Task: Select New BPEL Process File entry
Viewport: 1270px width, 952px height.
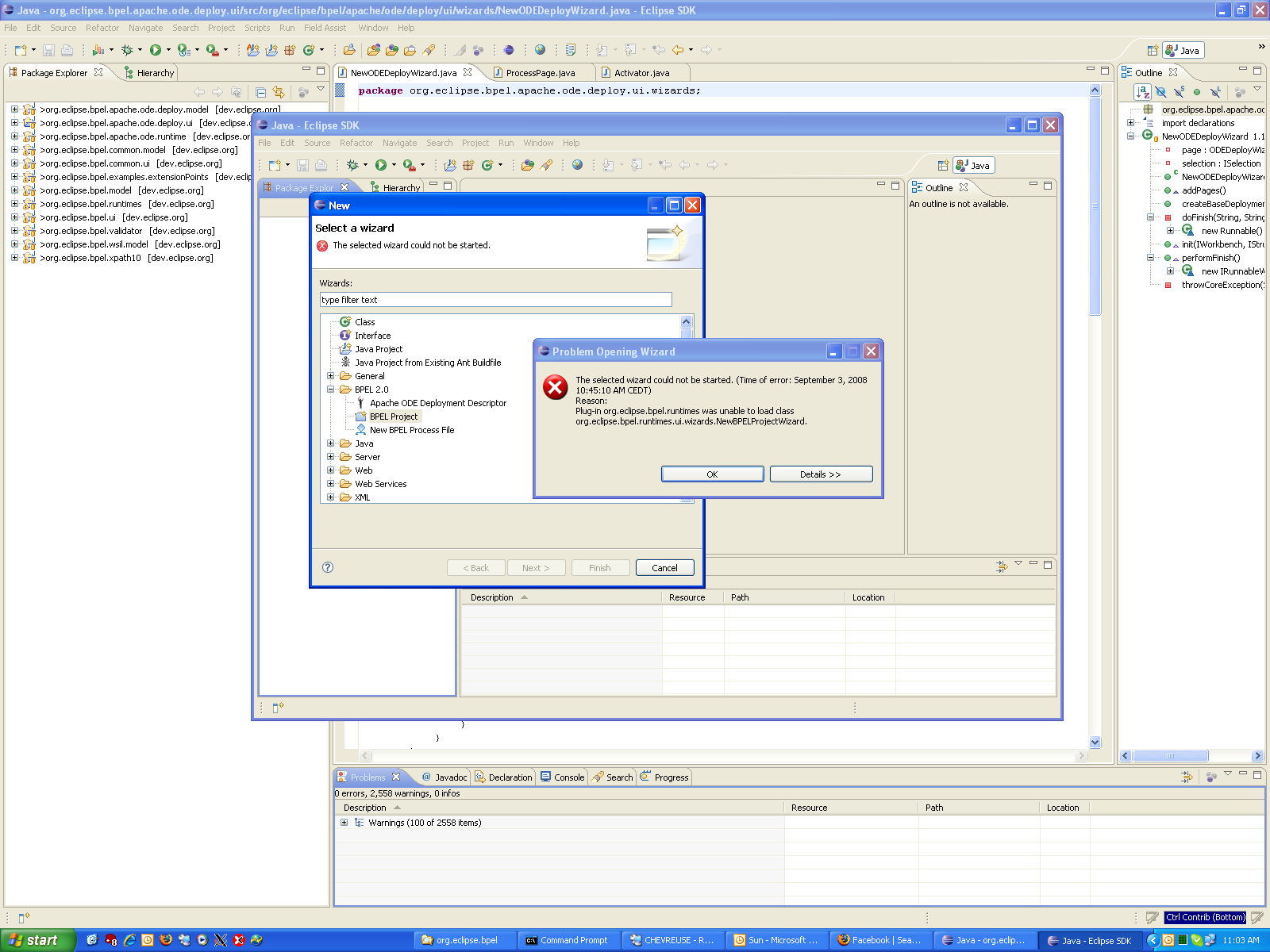Action: tap(412, 430)
